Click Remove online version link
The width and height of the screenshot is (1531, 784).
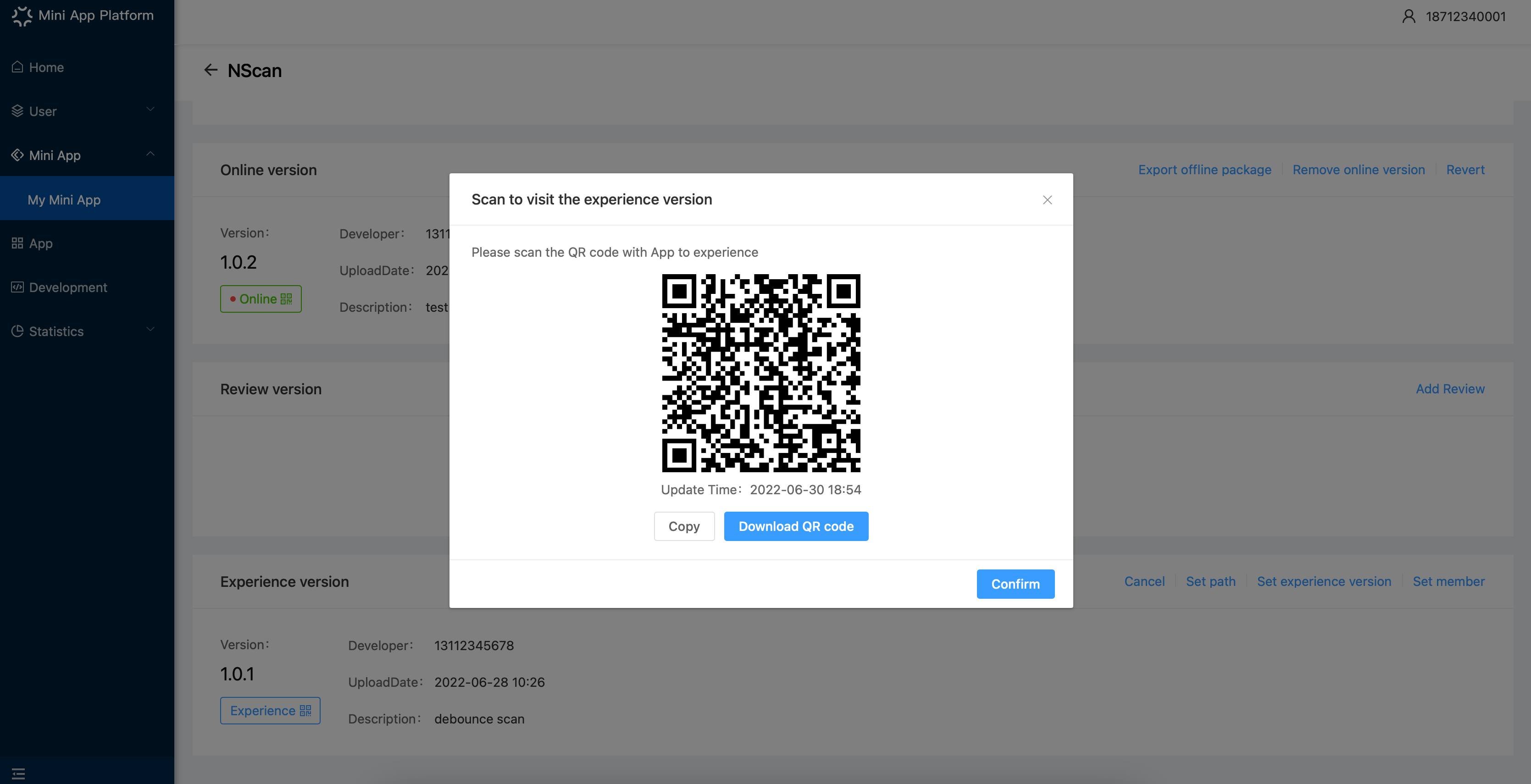[x=1359, y=170]
